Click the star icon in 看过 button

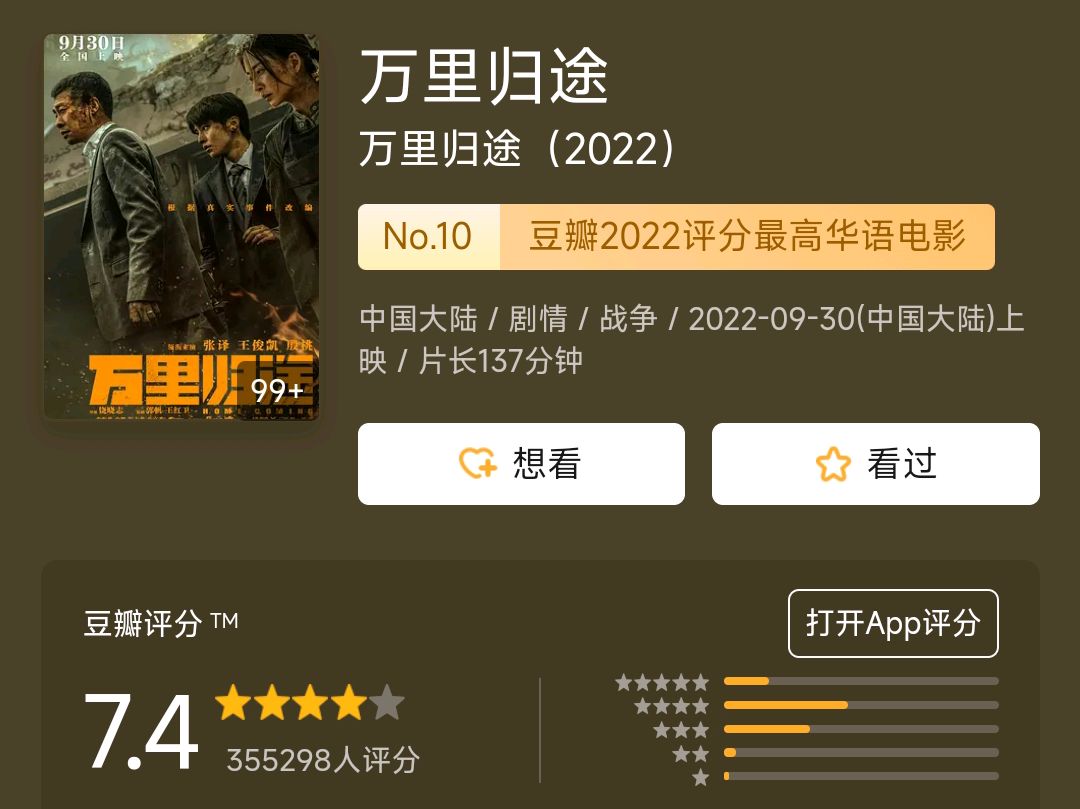pyautogui.click(x=831, y=463)
